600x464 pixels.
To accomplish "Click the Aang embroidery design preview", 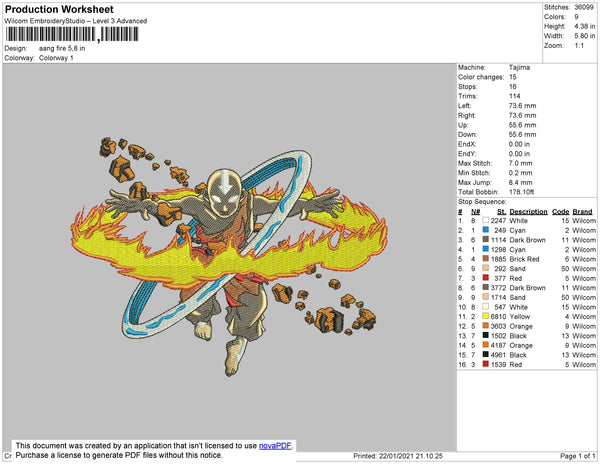I will [229, 256].
